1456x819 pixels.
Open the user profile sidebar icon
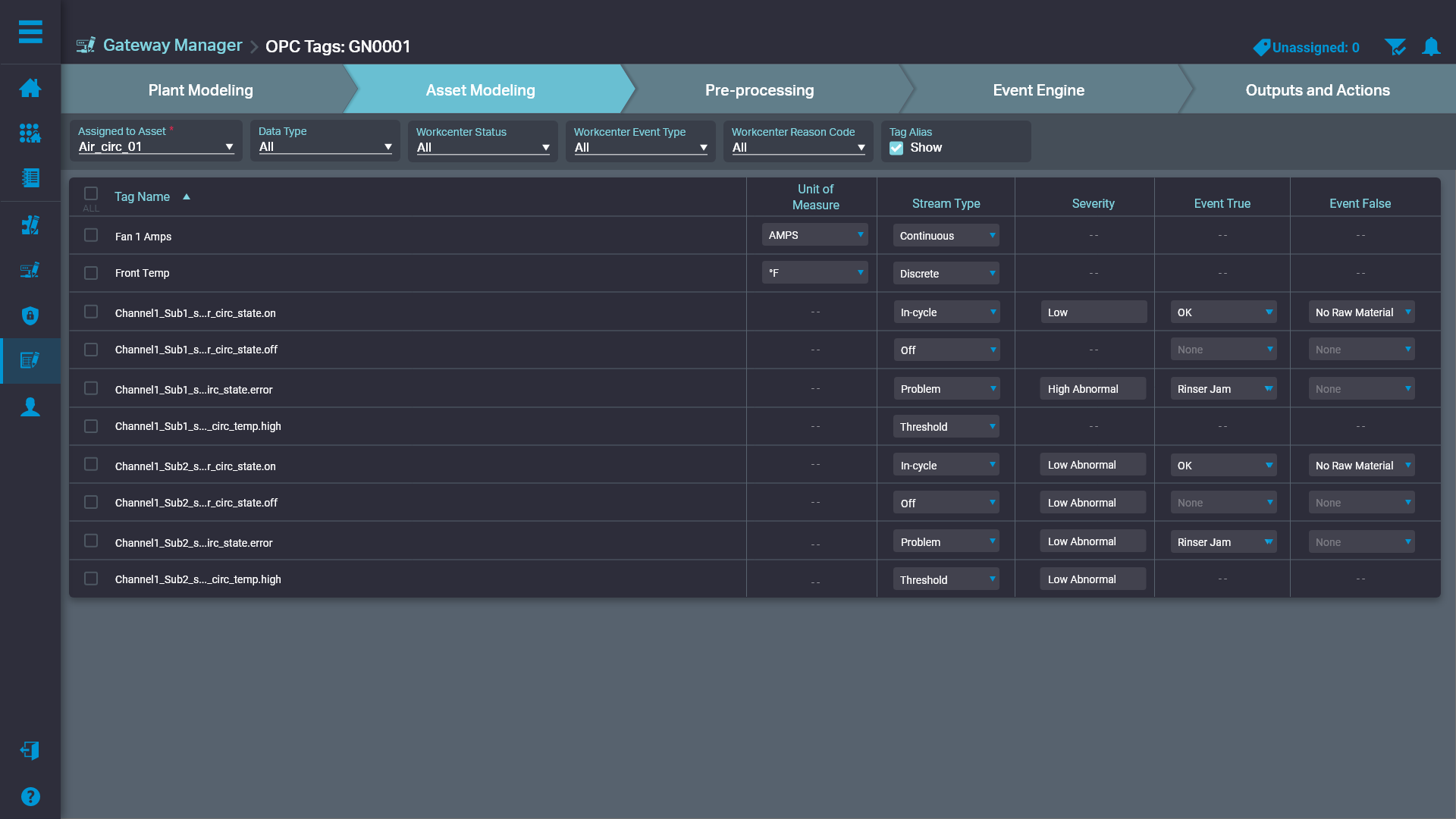[x=30, y=407]
